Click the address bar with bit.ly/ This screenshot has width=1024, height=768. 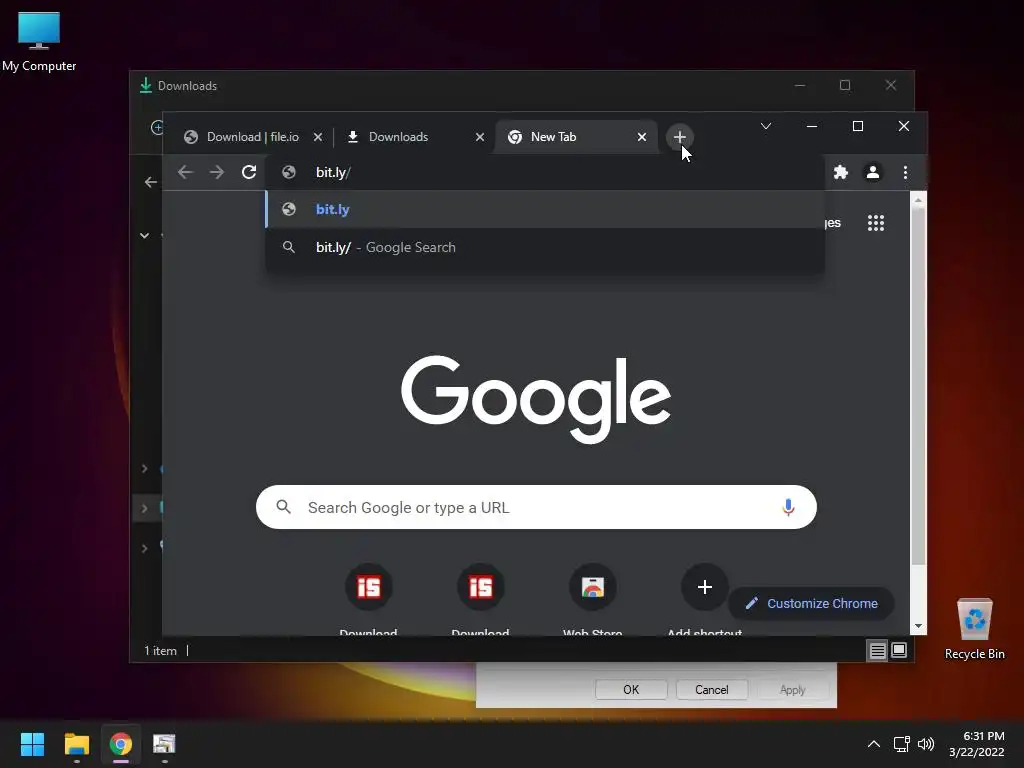coord(545,172)
